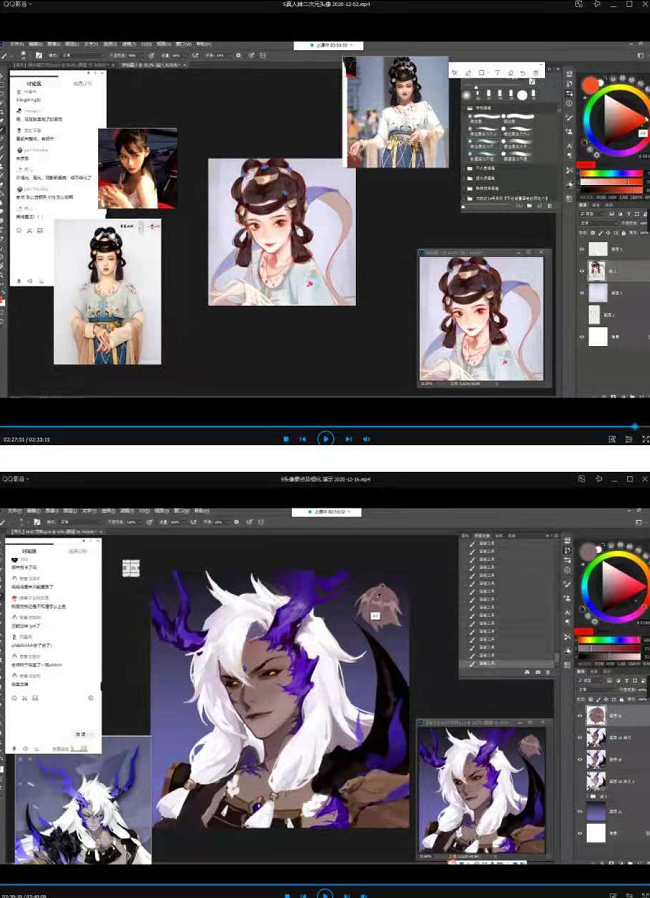Open 文件 menu in hanfu-girl Photoshop recording

point(17,44)
